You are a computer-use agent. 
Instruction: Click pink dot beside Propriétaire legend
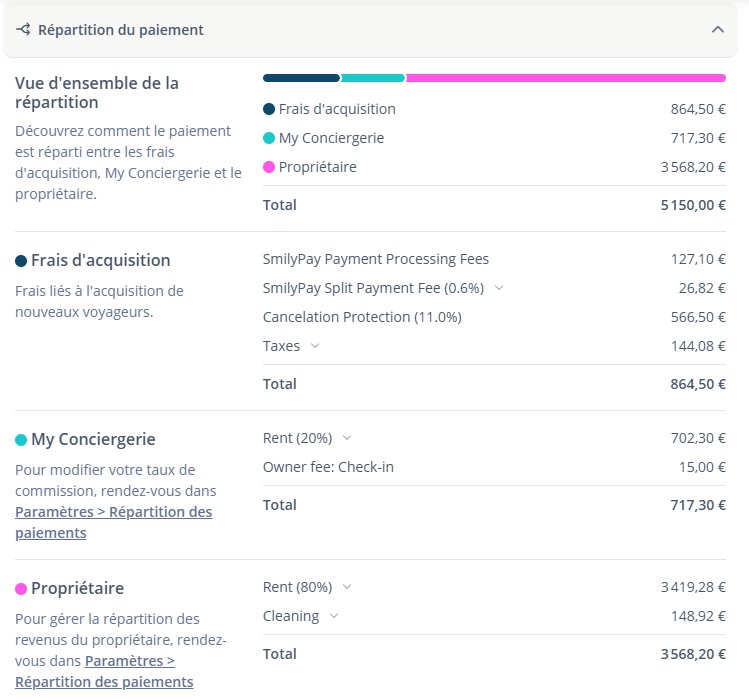coord(269,167)
